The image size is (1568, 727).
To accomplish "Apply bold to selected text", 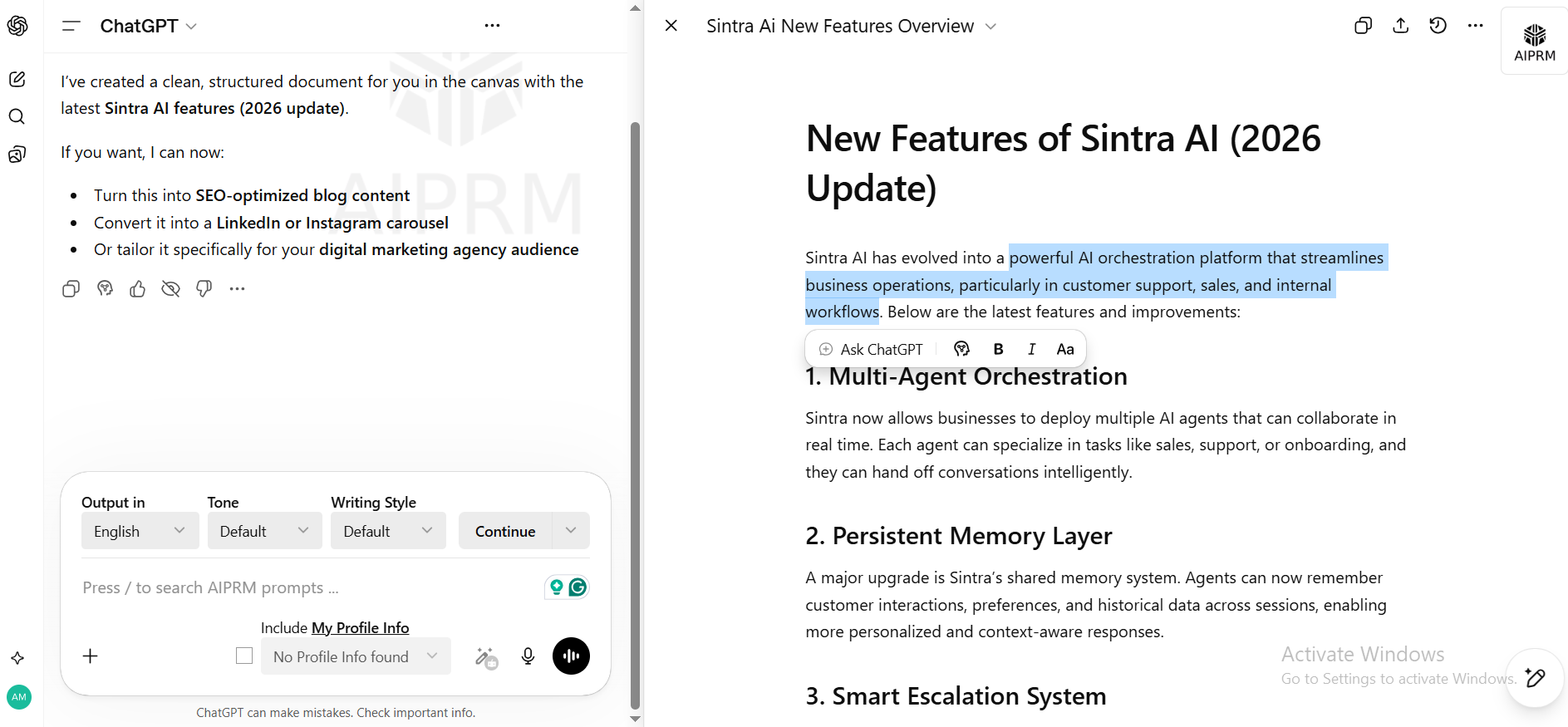I will (998, 349).
